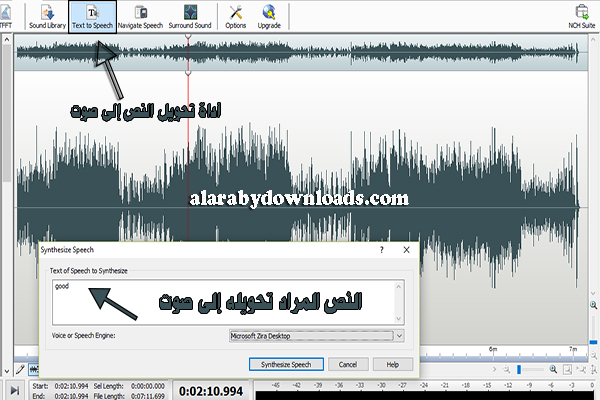
Task: Expand the Voice or Speech Engine dropdown
Action: pyautogui.click(x=399, y=338)
